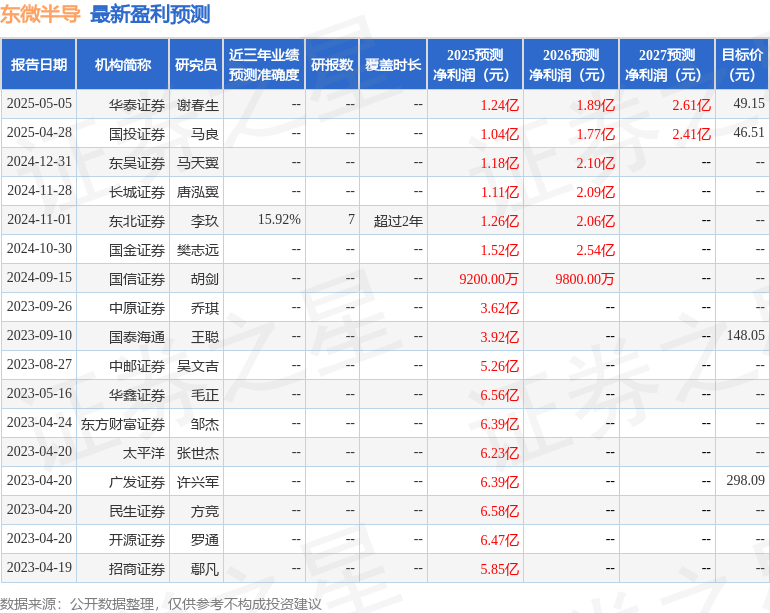Click target price 49.15
770x613 pixels.
[x=749, y=103]
